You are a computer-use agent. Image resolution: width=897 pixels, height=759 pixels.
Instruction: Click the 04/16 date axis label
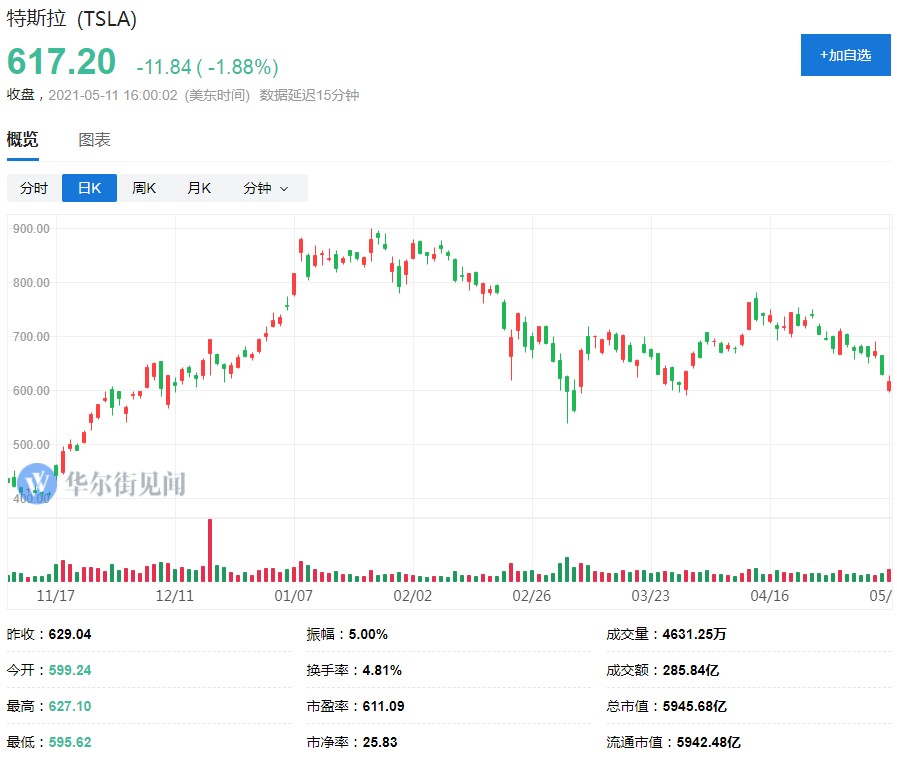[768, 596]
